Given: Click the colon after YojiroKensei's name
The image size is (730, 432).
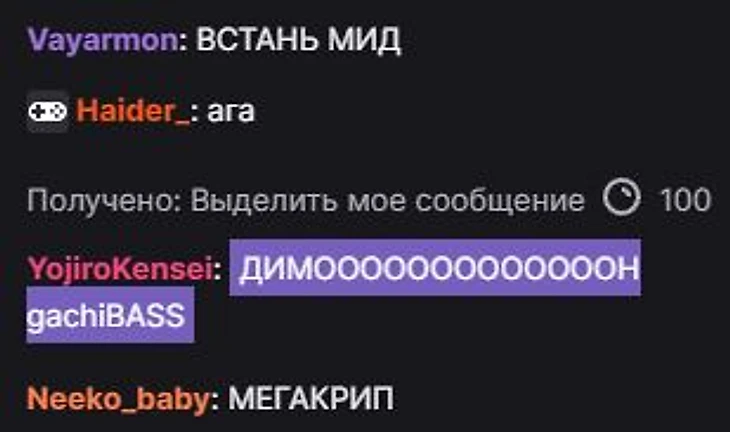Looking at the screenshot, I should point(217,270).
